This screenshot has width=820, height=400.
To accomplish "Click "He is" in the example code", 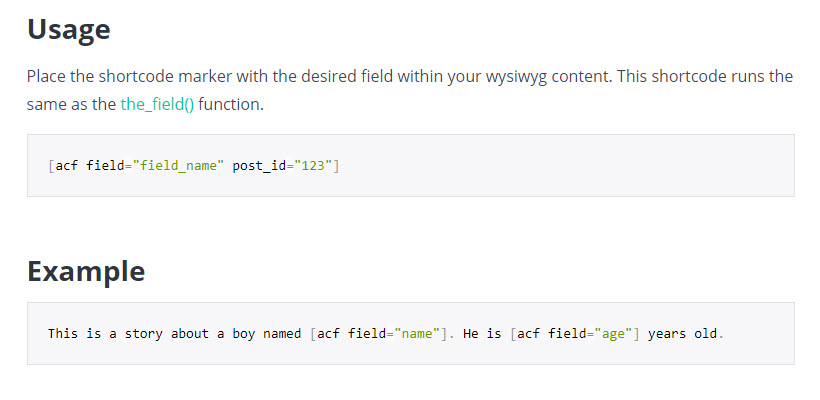I will [482, 333].
